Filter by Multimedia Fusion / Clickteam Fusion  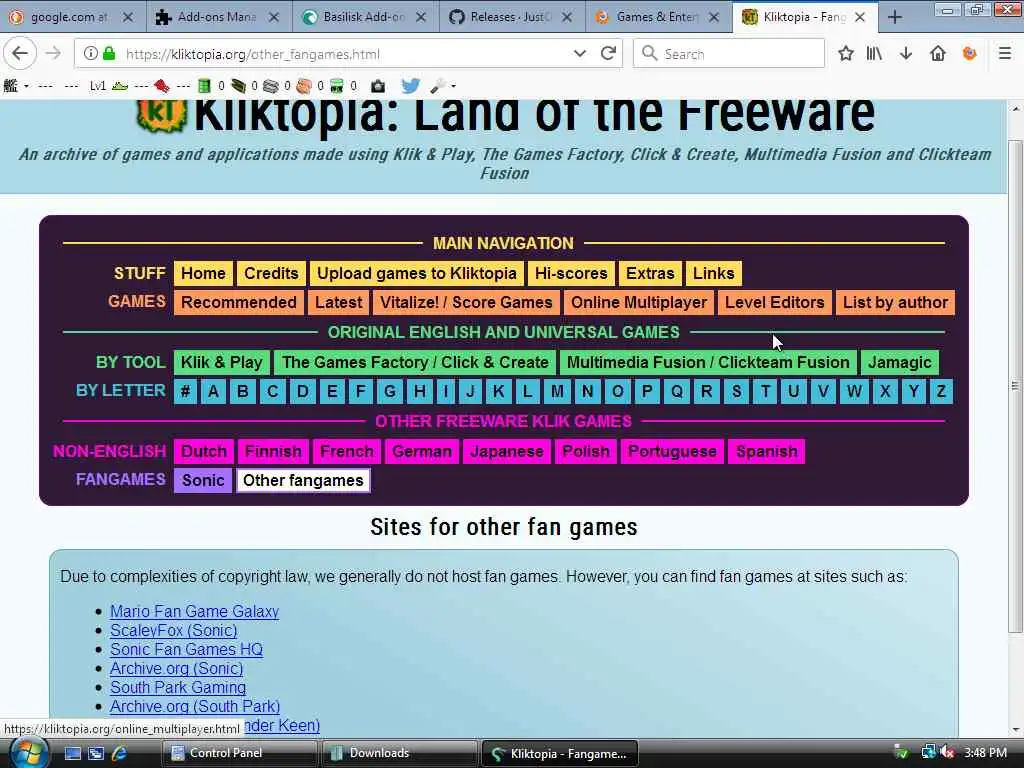click(x=708, y=362)
